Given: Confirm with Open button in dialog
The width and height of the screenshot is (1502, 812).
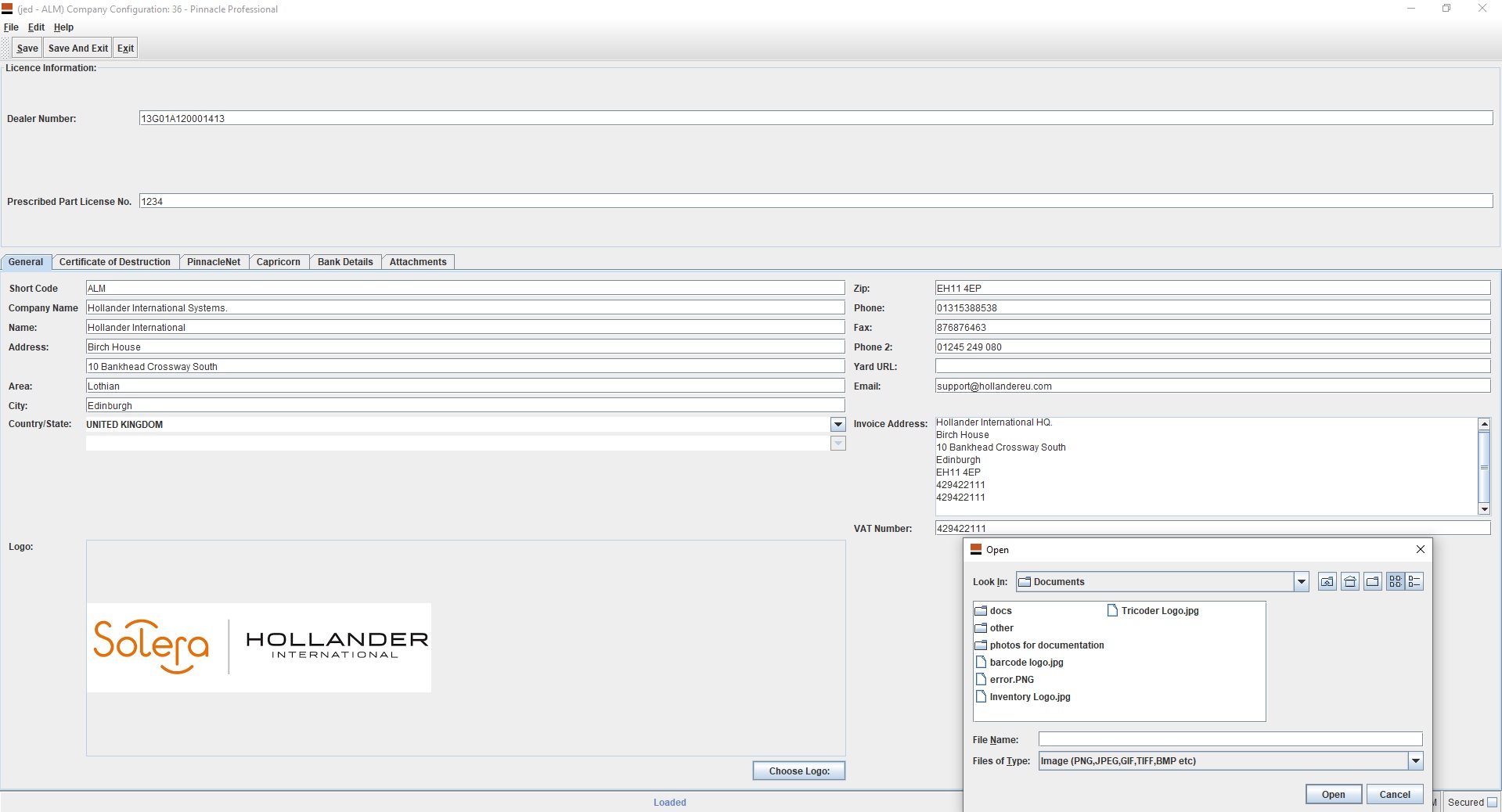Looking at the screenshot, I should [x=1334, y=794].
